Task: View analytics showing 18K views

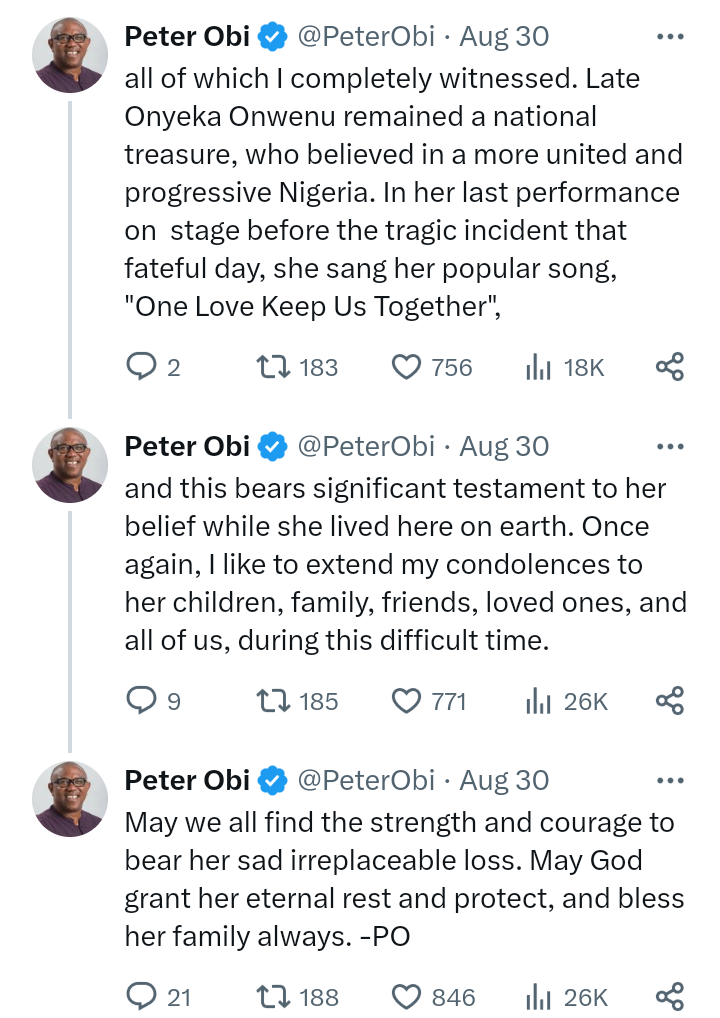Action: pyautogui.click(x=539, y=368)
